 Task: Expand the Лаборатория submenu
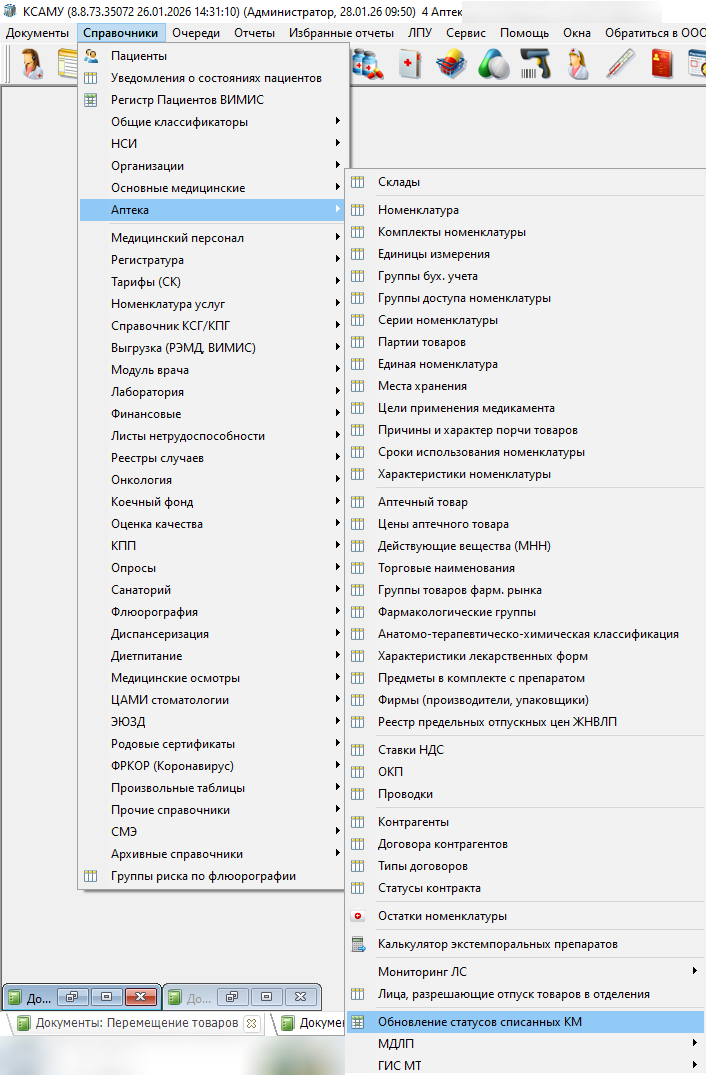pos(147,392)
